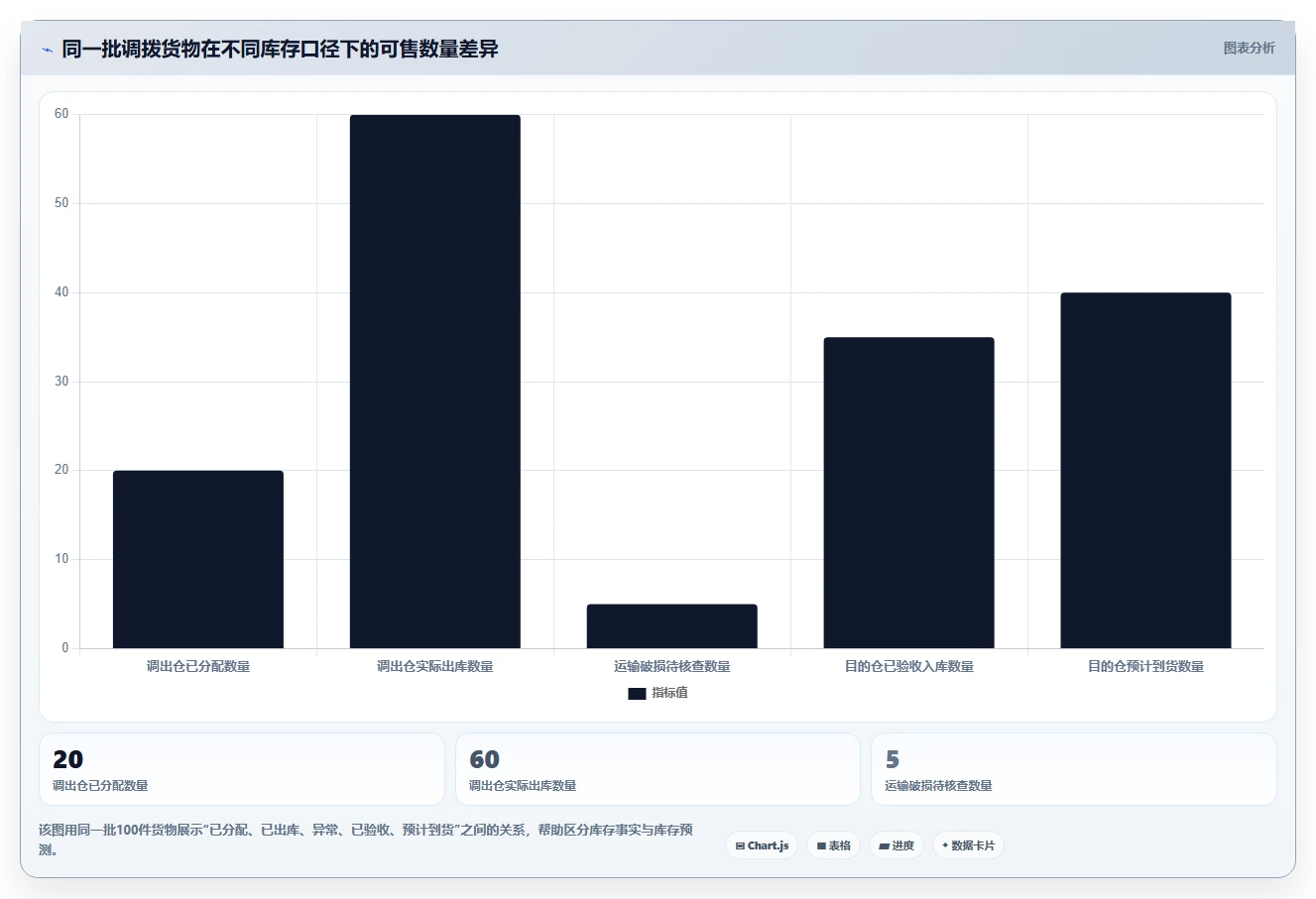This screenshot has width=1316, height=899.
Task: Click the 目的仓已验收入库数量 bar
Action: [909, 493]
